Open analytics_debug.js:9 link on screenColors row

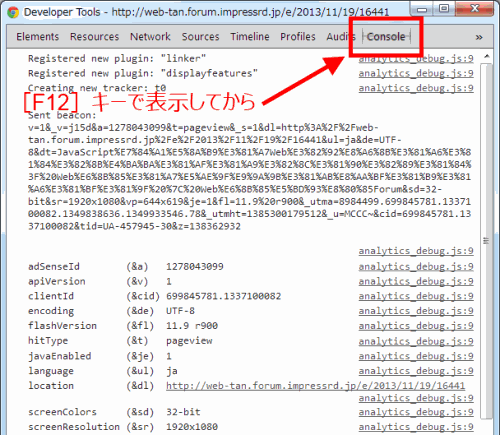[x=416, y=412]
